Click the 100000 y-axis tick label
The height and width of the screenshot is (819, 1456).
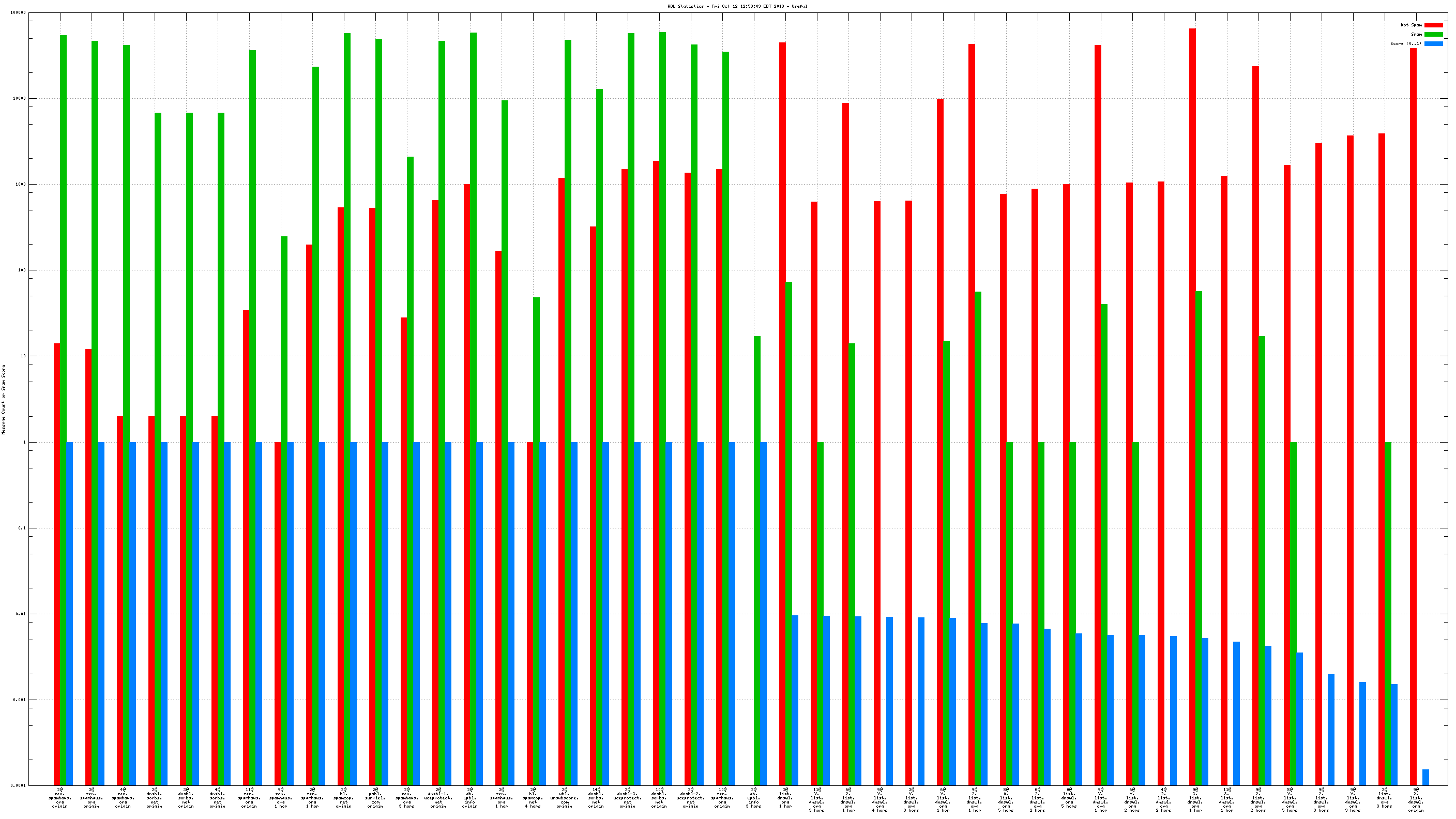(18, 13)
